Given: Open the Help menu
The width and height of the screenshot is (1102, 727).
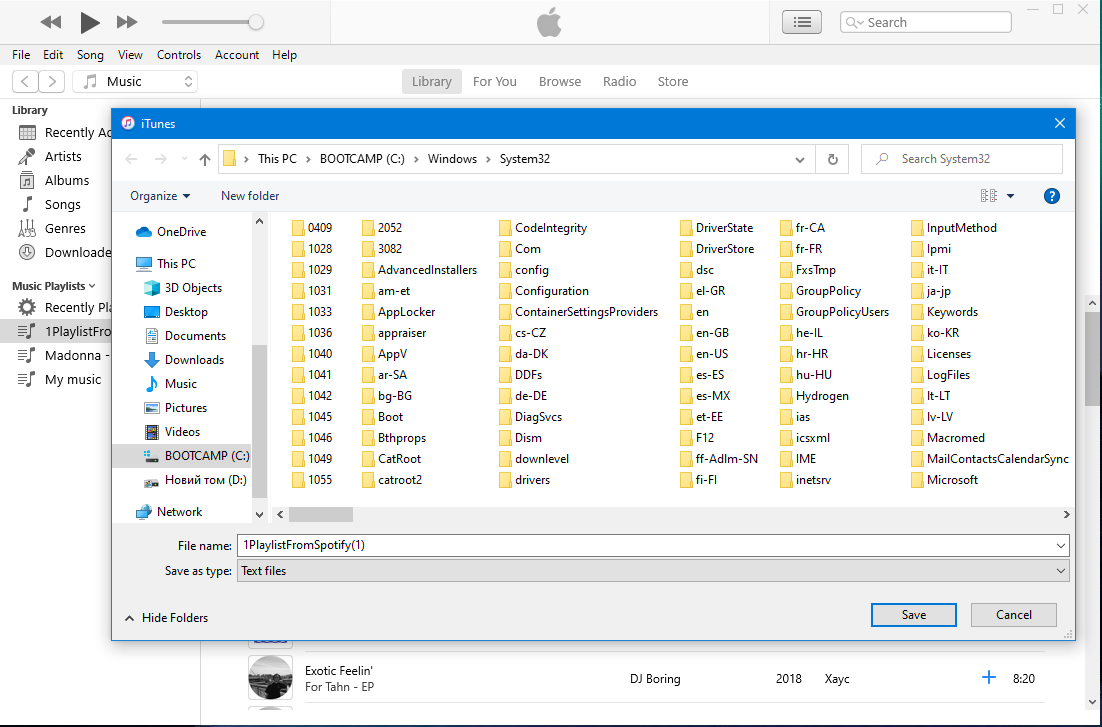Looking at the screenshot, I should [285, 55].
